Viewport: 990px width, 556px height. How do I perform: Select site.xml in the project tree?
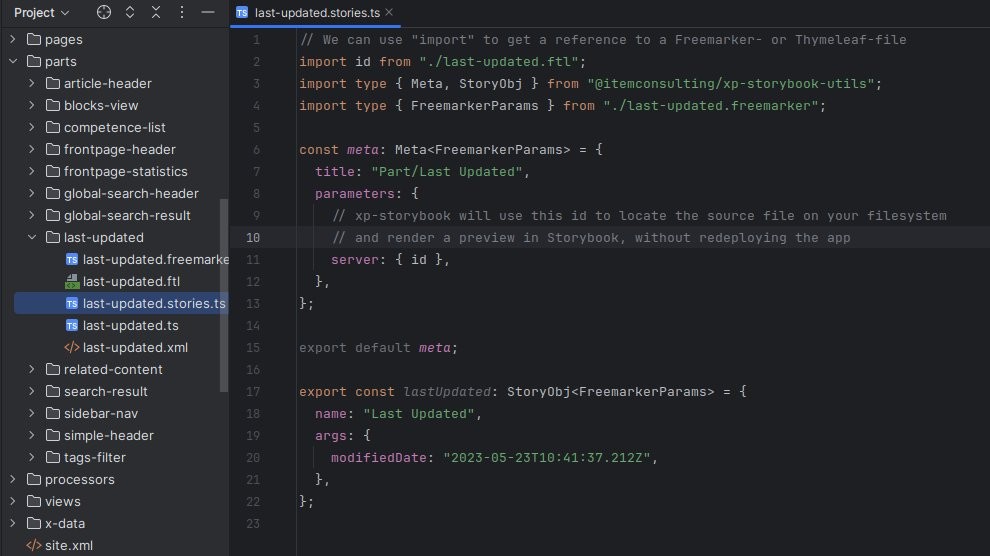click(x=69, y=545)
